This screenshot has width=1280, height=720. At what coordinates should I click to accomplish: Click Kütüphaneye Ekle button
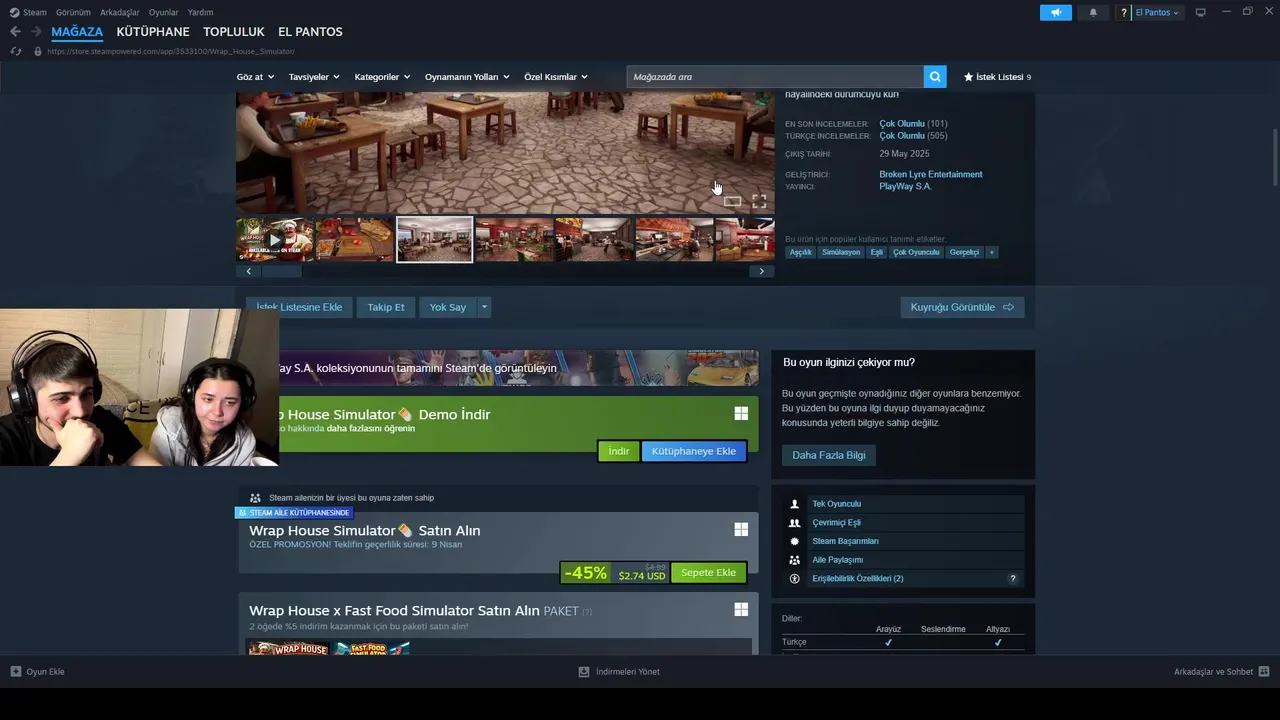coord(694,451)
